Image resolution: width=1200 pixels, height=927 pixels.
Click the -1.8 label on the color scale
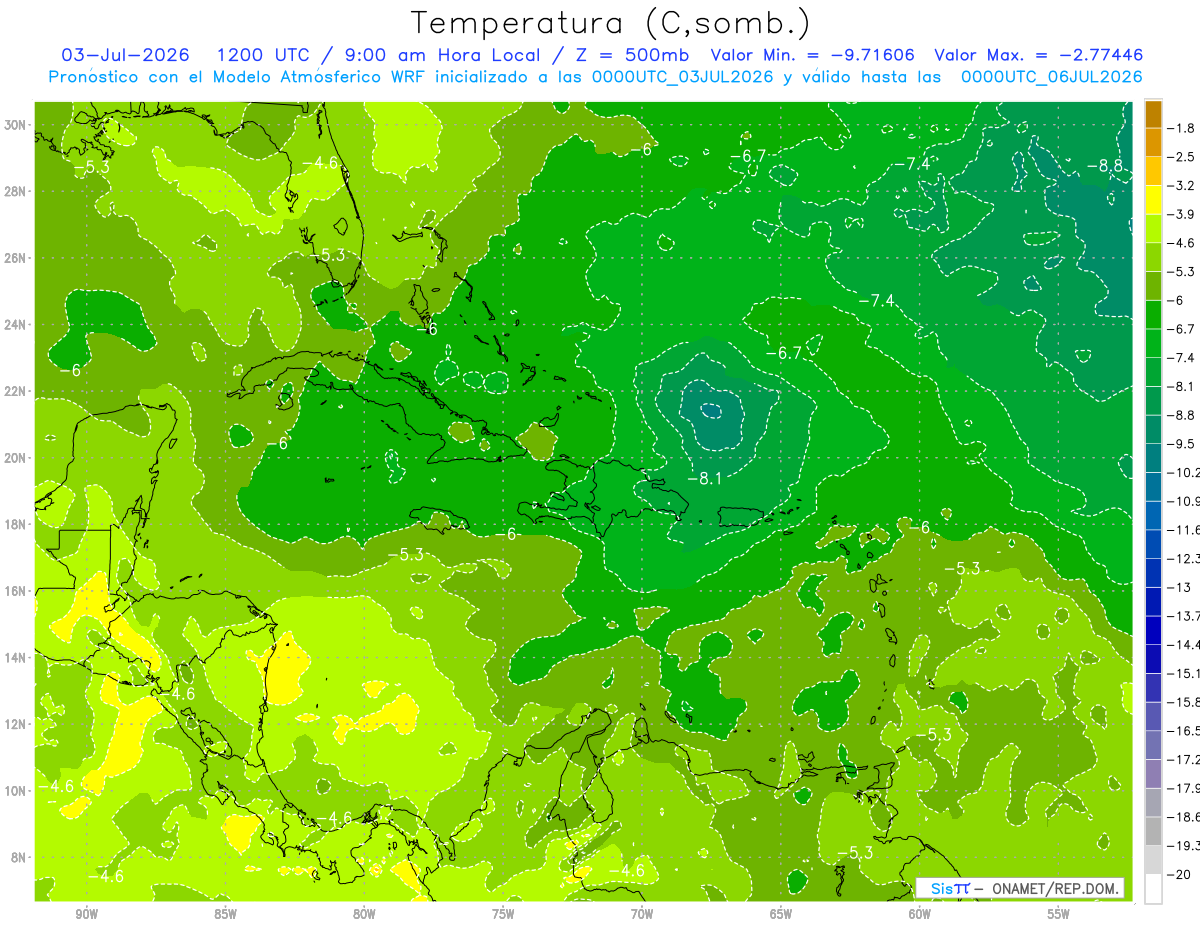(x=1182, y=128)
